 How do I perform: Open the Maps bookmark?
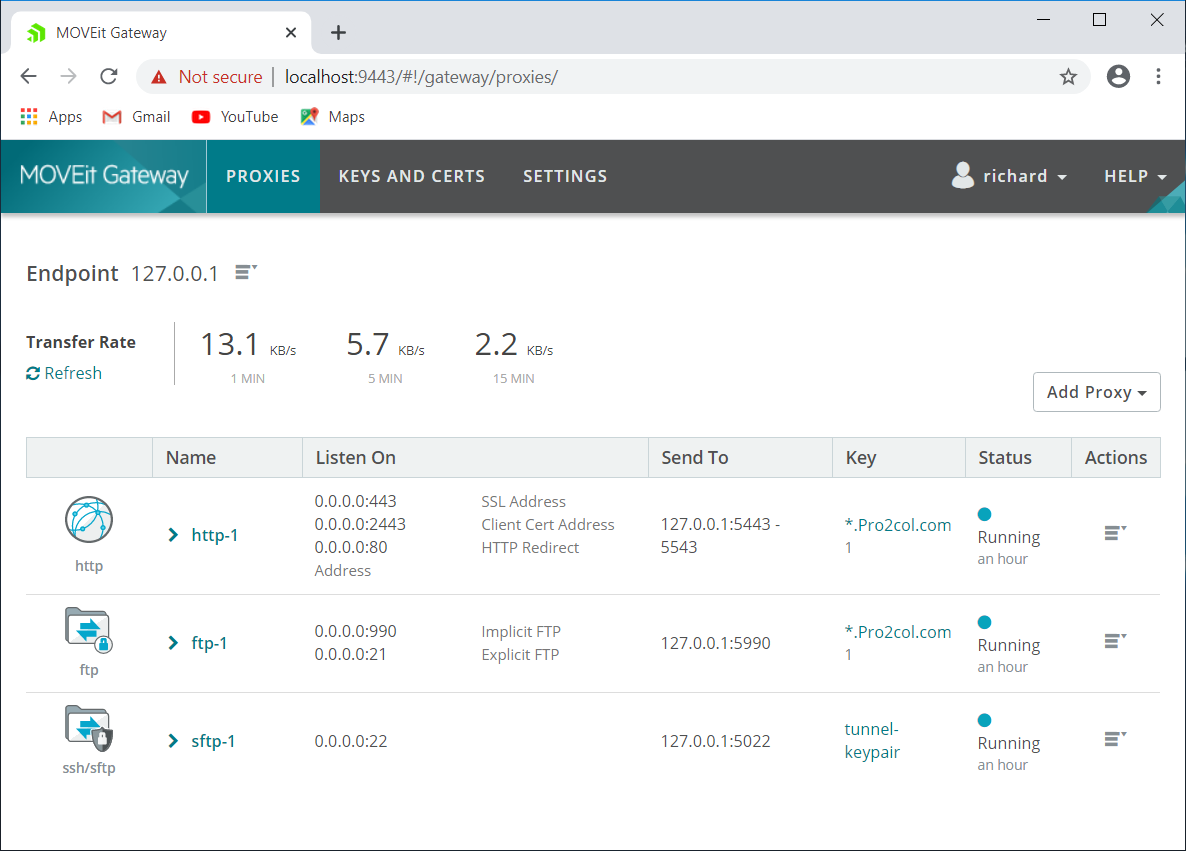click(x=332, y=116)
